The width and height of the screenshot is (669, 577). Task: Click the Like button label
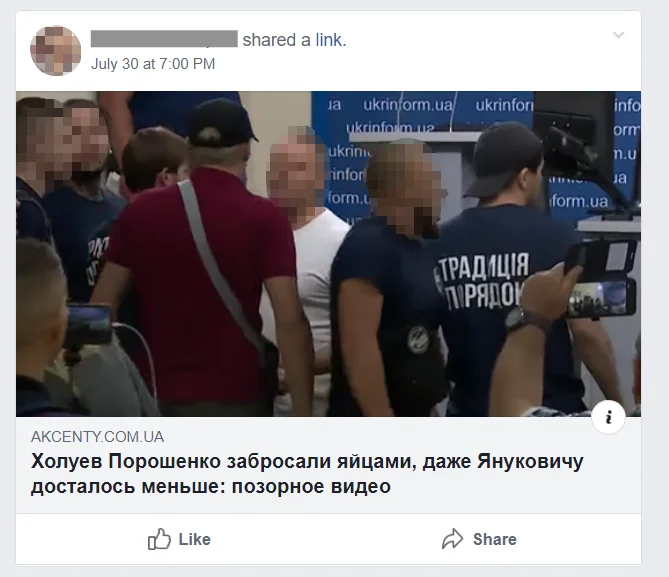pos(195,539)
